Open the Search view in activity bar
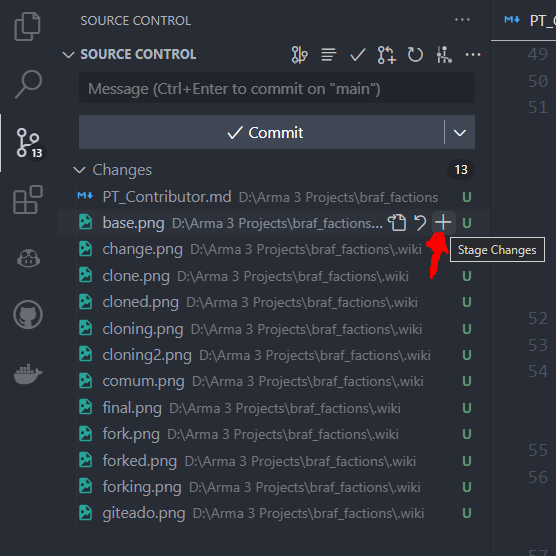This screenshot has width=556, height=556. pyautogui.click(x=28, y=84)
